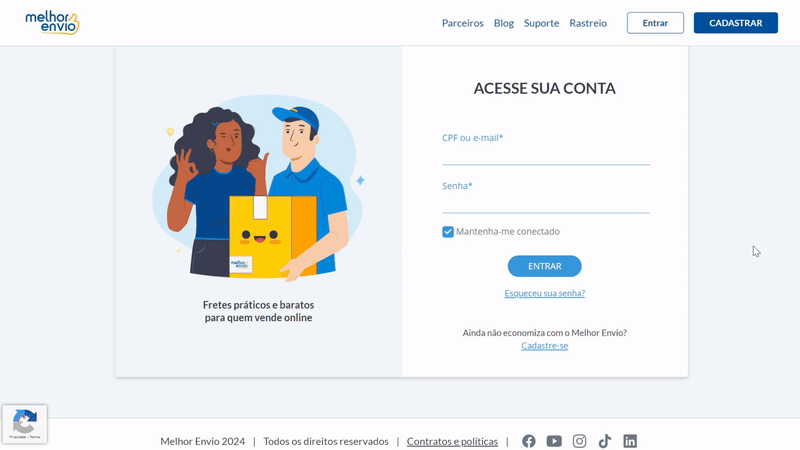
Task: Open the TikTok icon in the footer
Action: [605, 441]
